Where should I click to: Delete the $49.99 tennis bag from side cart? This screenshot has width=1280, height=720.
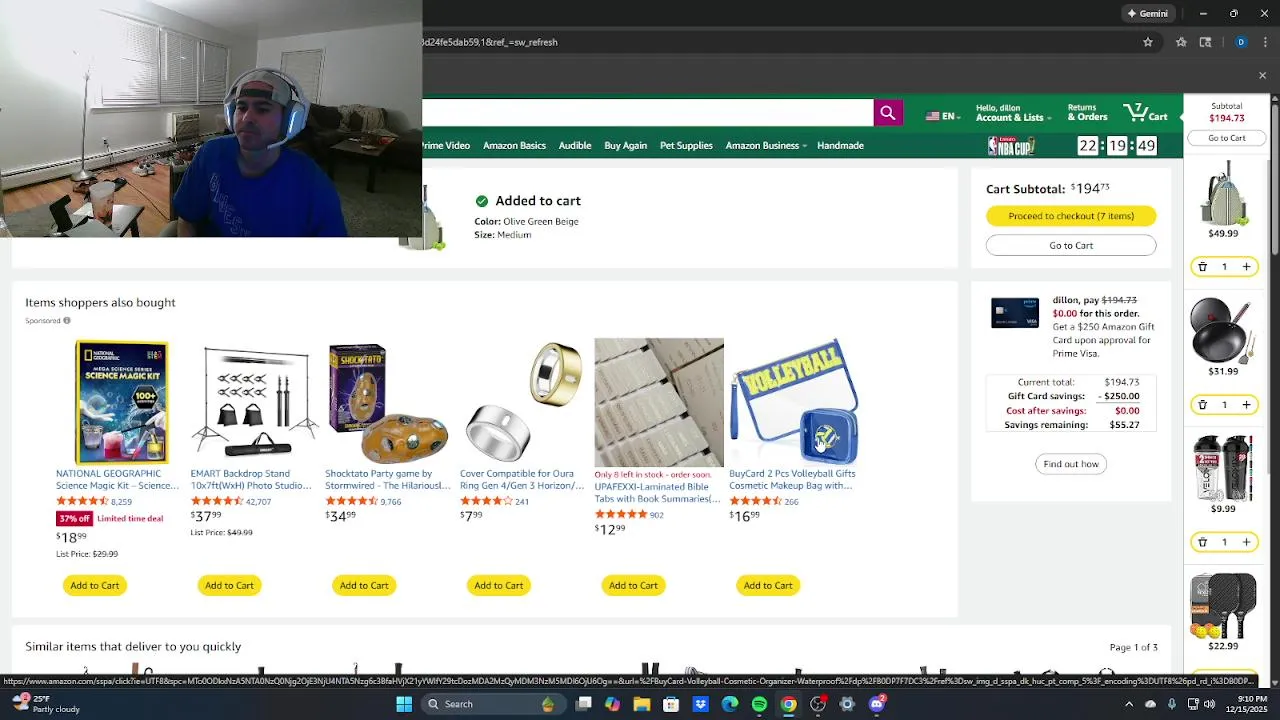(1202, 267)
